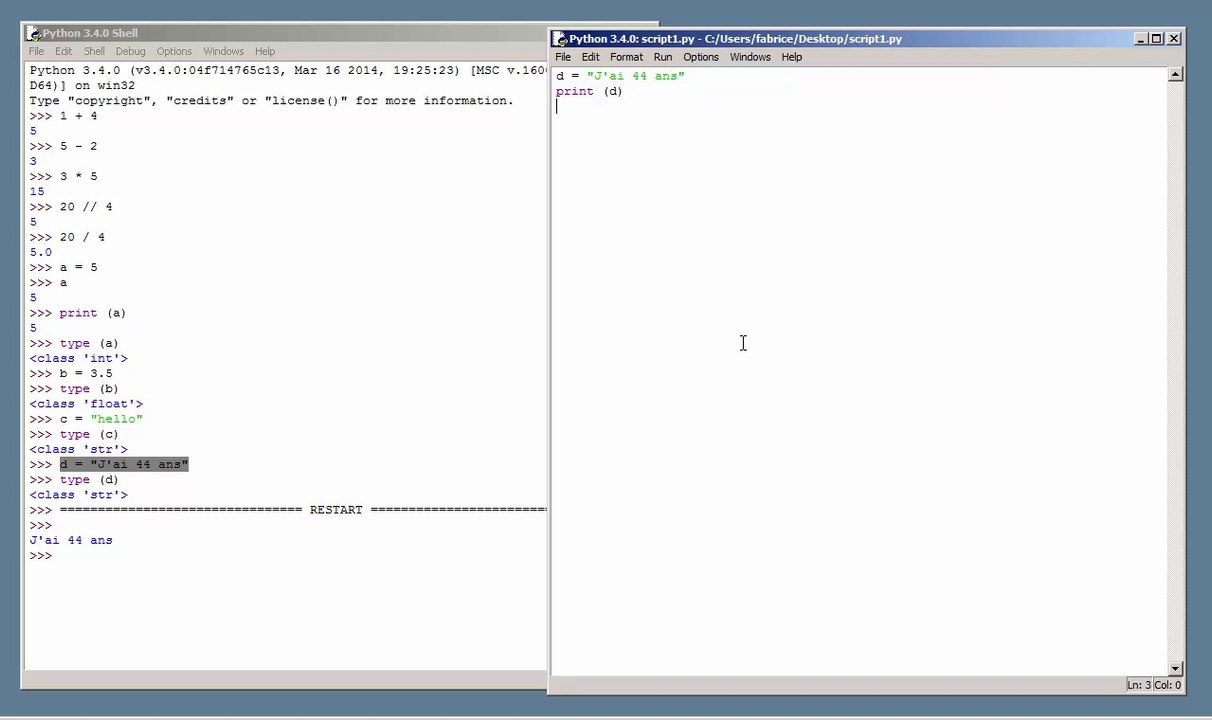The width and height of the screenshot is (1212, 720).
Task: Click the Ln: 3 status indicator
Action: [1139, 685]
